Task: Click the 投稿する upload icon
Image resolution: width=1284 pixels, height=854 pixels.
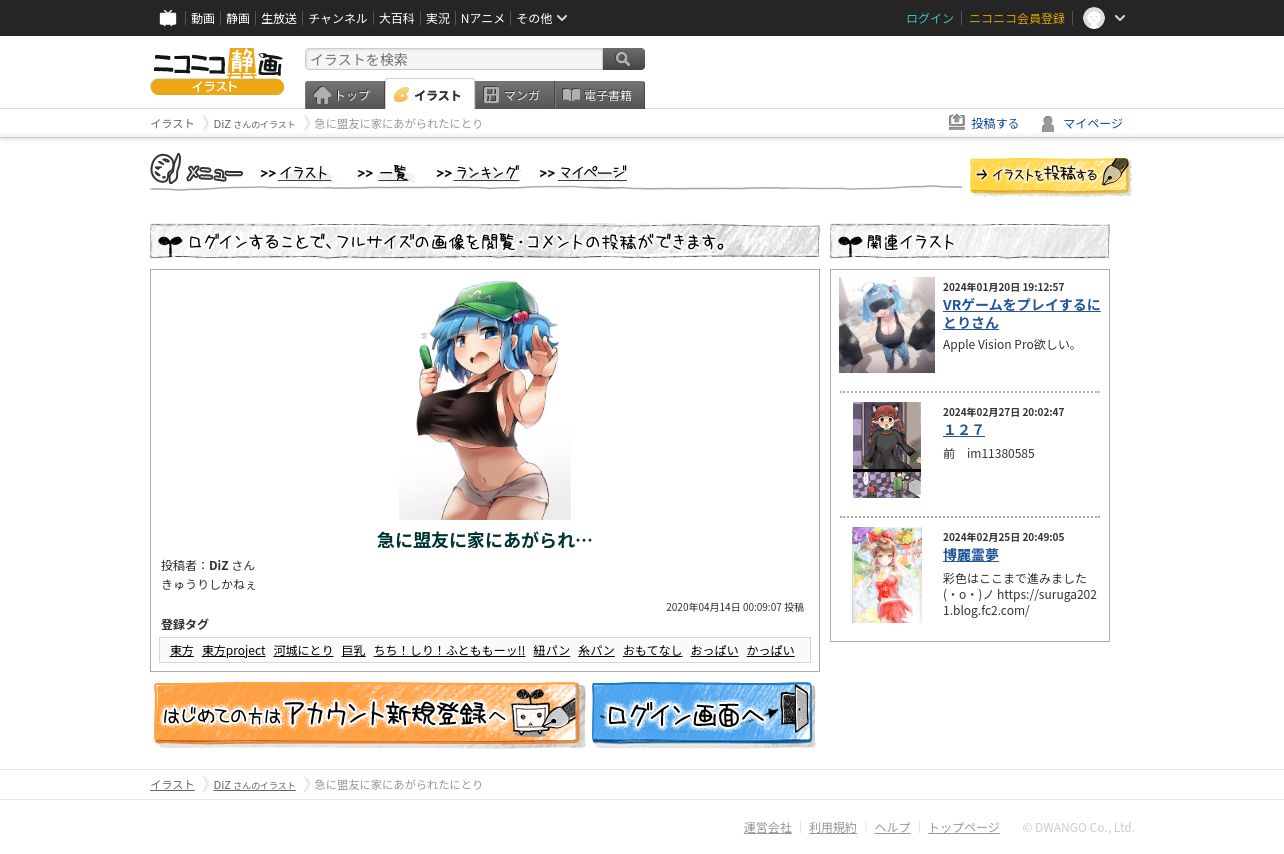Action: tap(957, 122)
